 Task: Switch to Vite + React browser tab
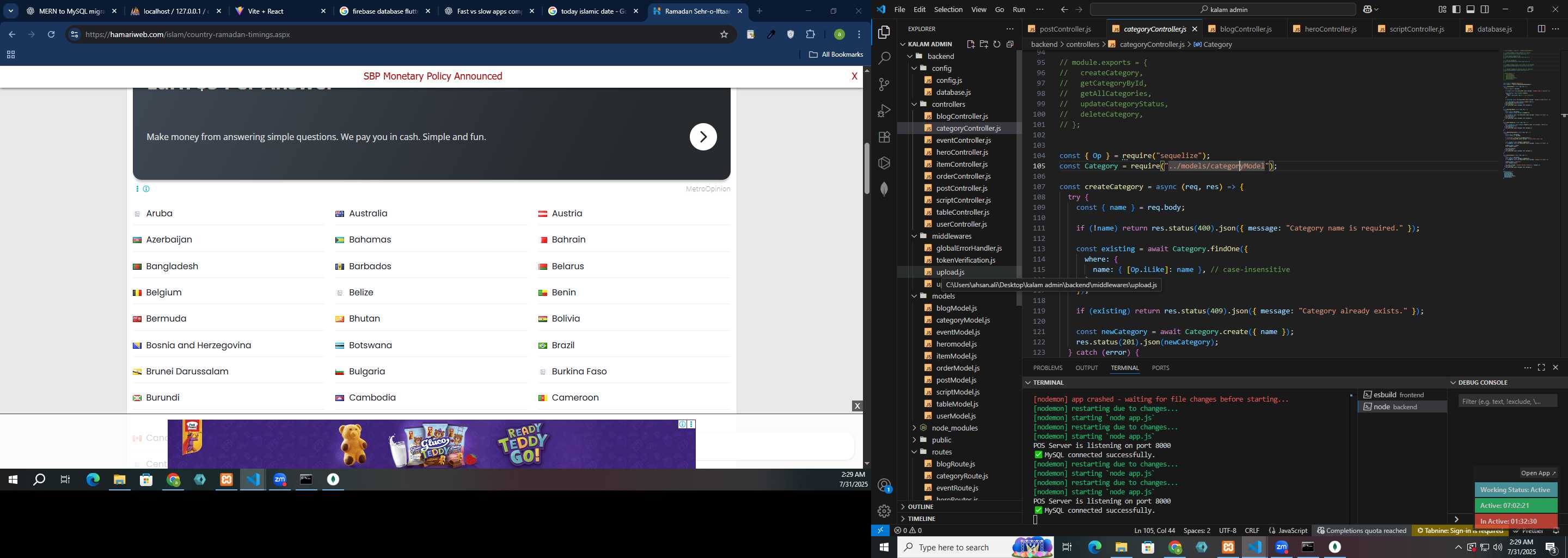tap(280, 11)
